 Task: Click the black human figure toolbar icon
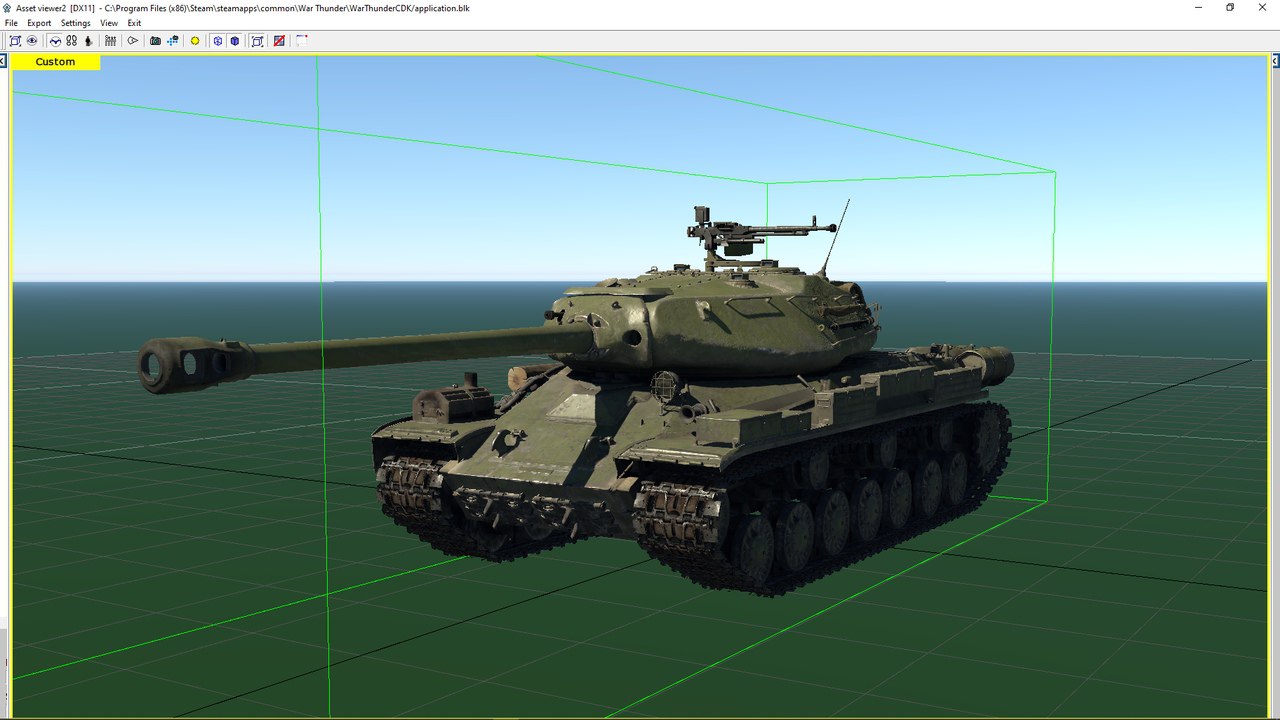tap(88, 41)
